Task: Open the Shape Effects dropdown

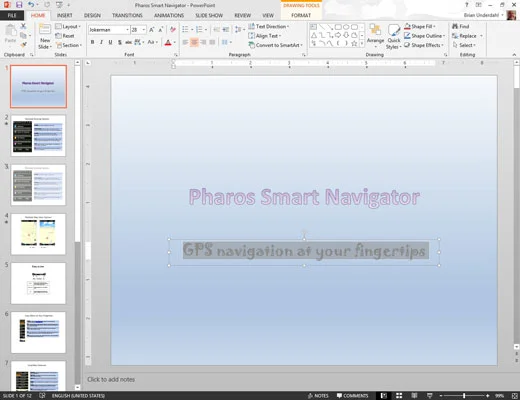Action: (x=424, y=45)
